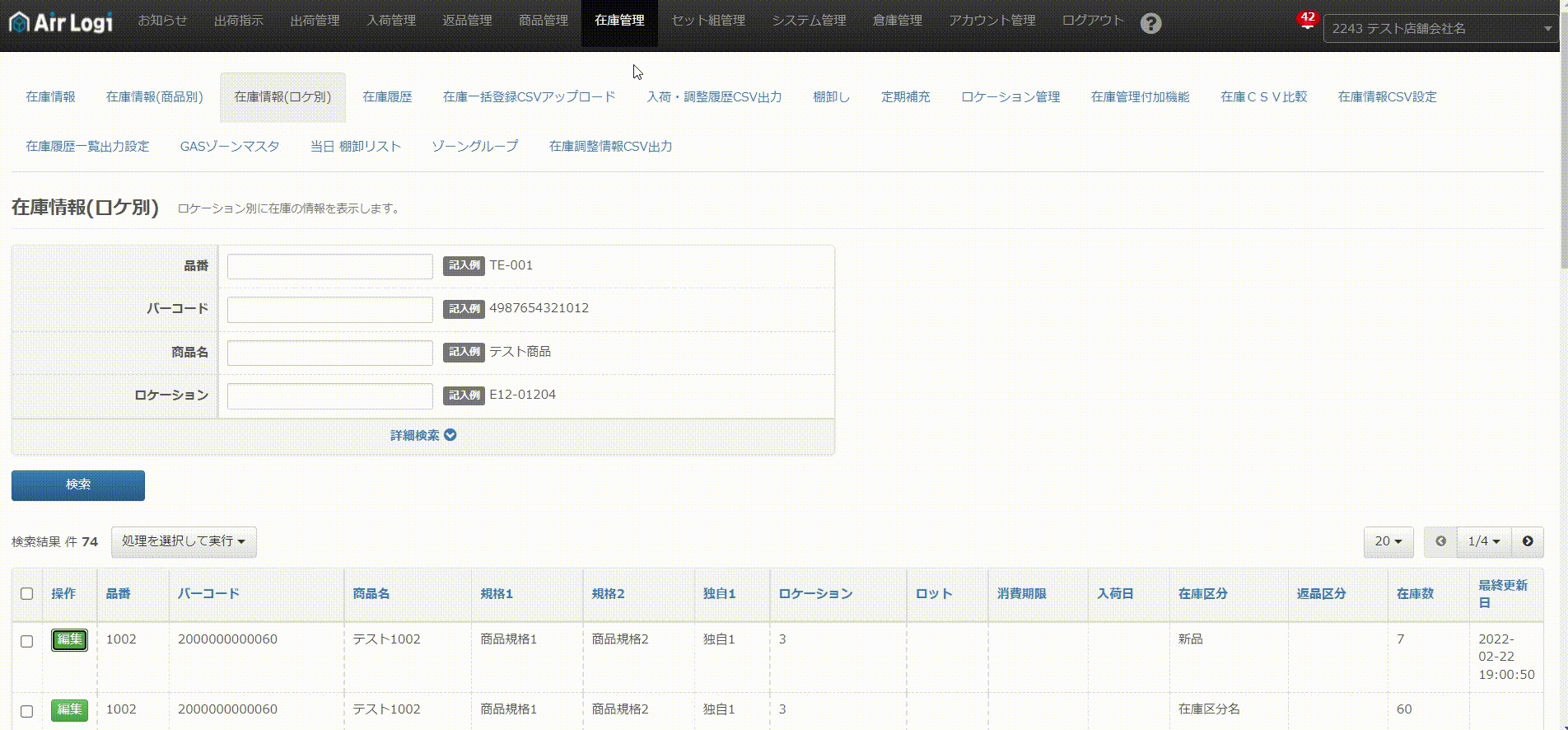Screen dimensions: 1568x730
Task: Switch to the 在庫履歴 tab
Action: point(387,97)
